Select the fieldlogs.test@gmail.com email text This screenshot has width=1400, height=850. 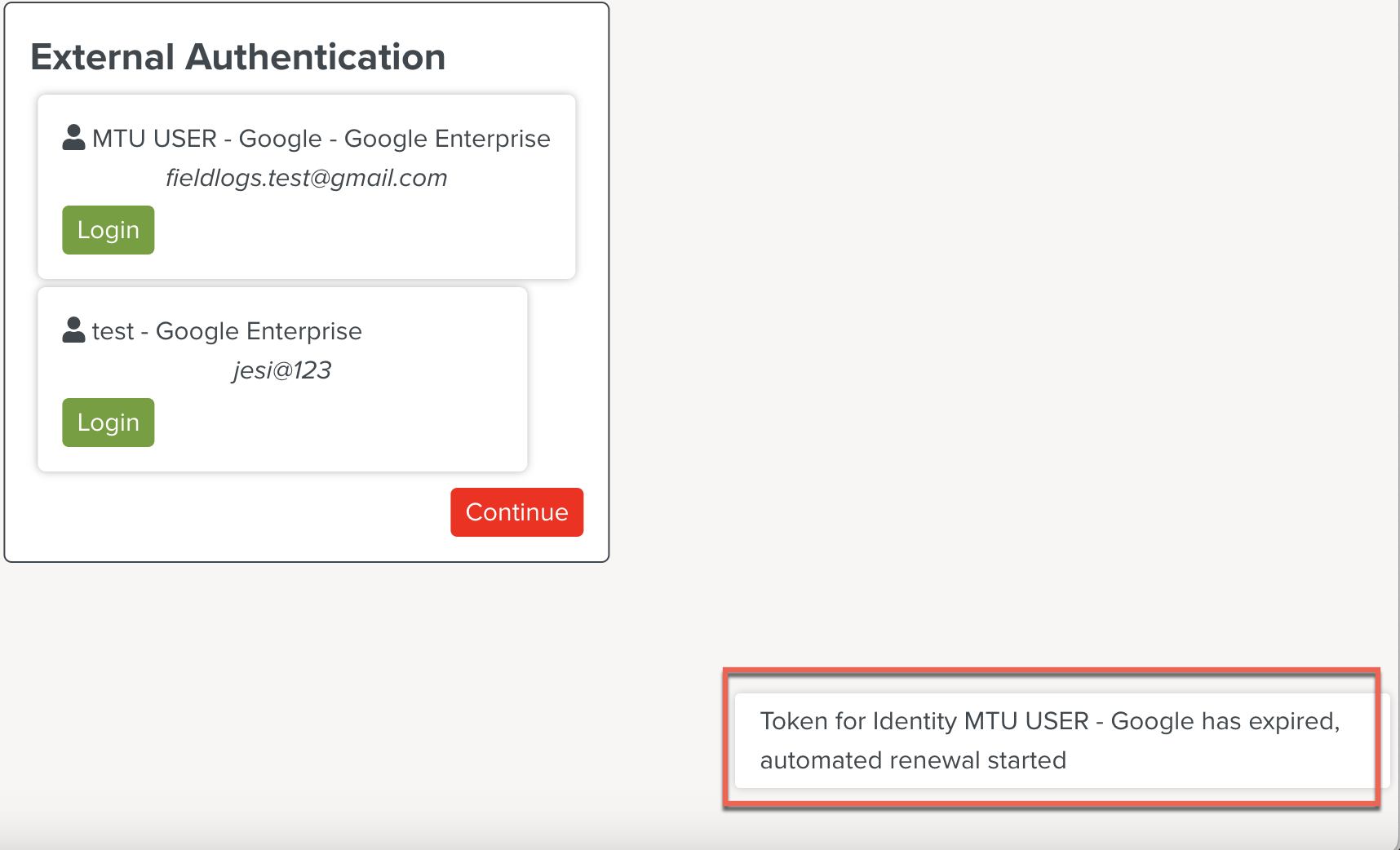(307, 178)
